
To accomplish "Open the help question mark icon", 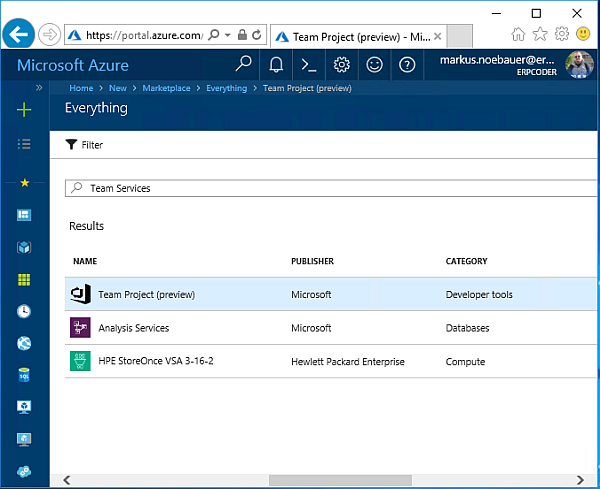I will point(406,65).
